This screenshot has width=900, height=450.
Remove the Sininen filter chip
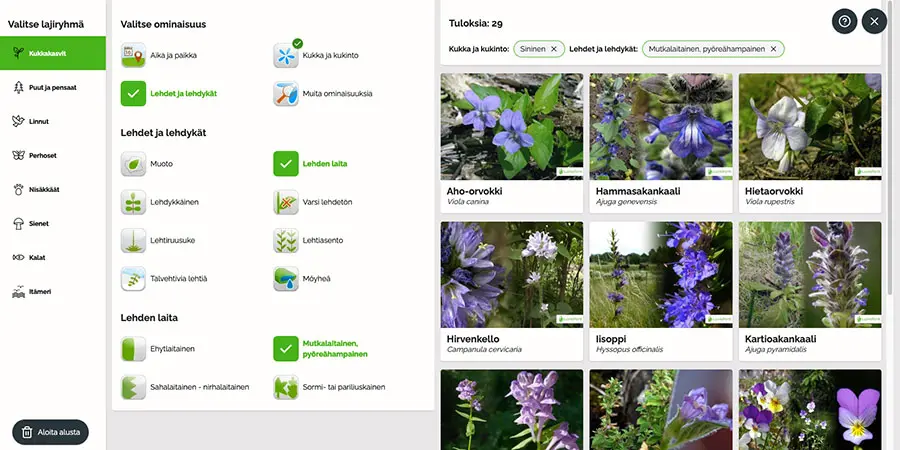(x=553, y=49)
